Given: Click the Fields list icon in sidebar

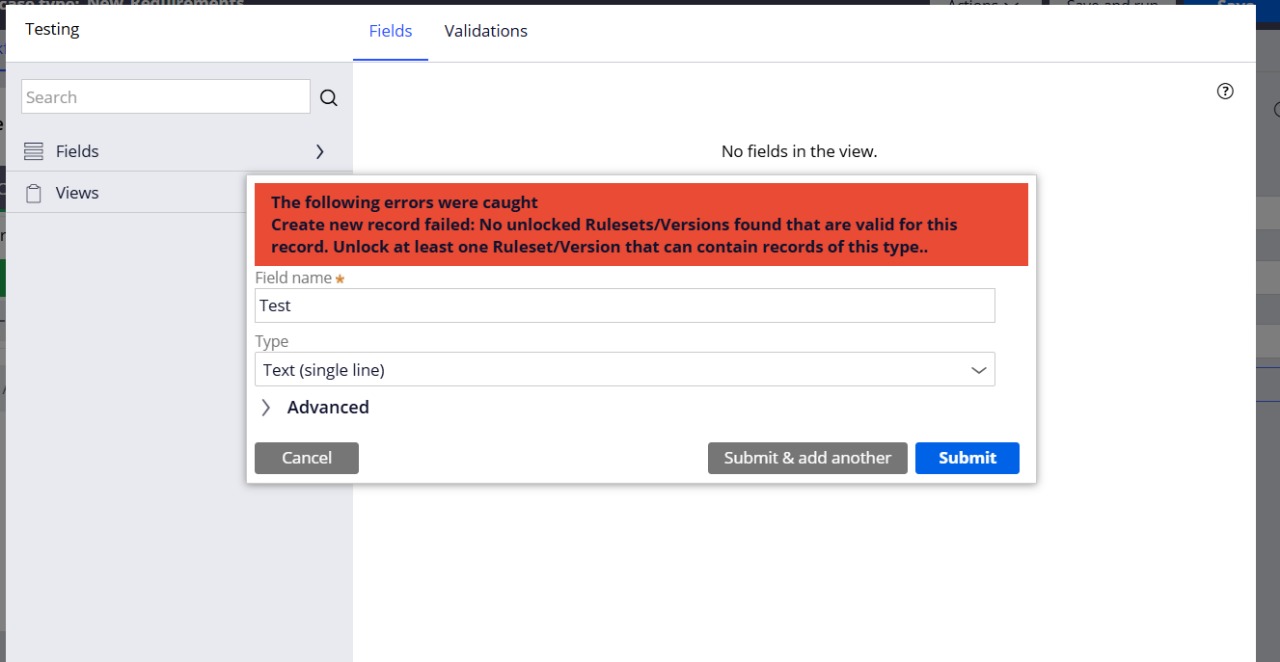Looking at the screenshot, I should click(x=33, y=152).
